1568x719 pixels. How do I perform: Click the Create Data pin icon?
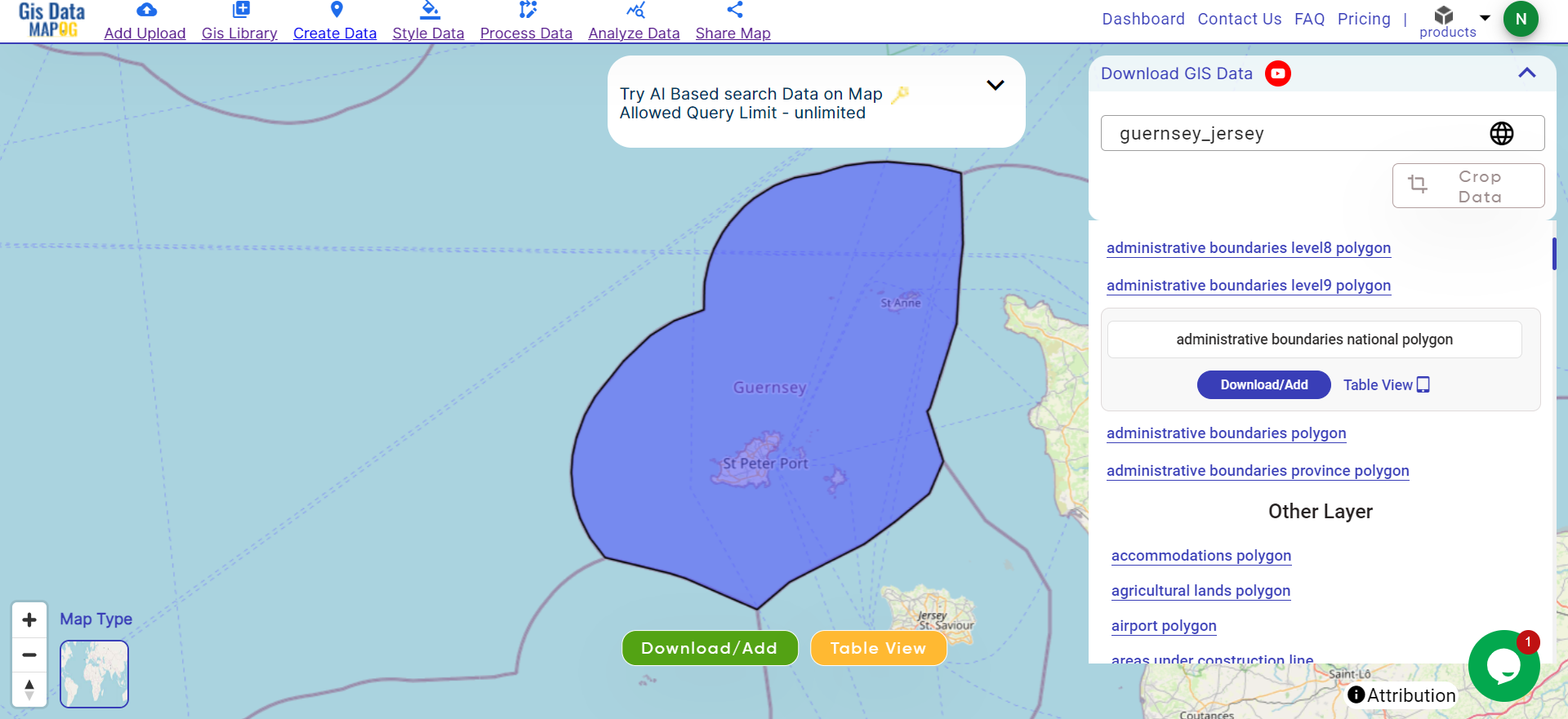336,10
